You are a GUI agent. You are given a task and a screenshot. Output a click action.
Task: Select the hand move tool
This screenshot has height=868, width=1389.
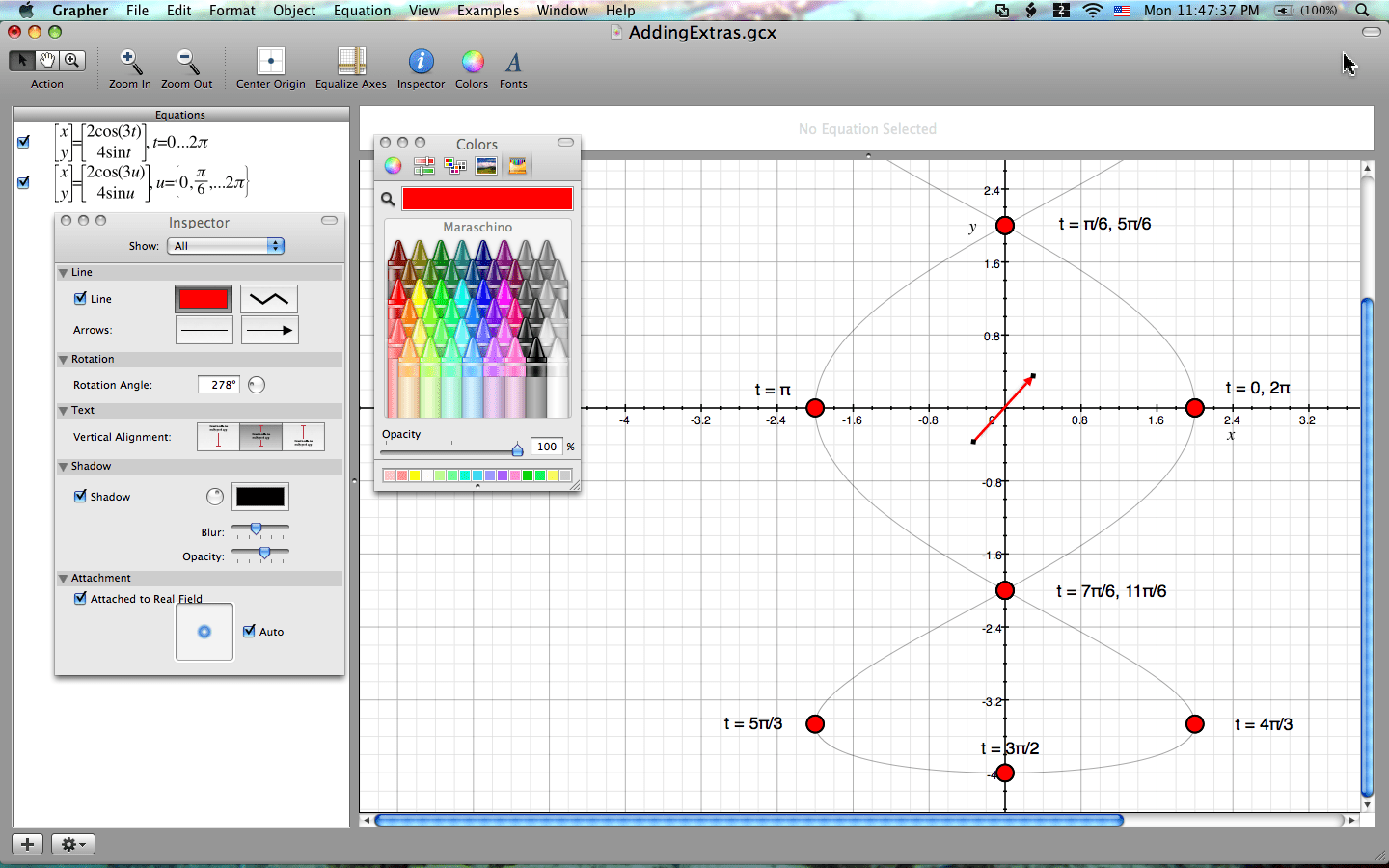47,60
